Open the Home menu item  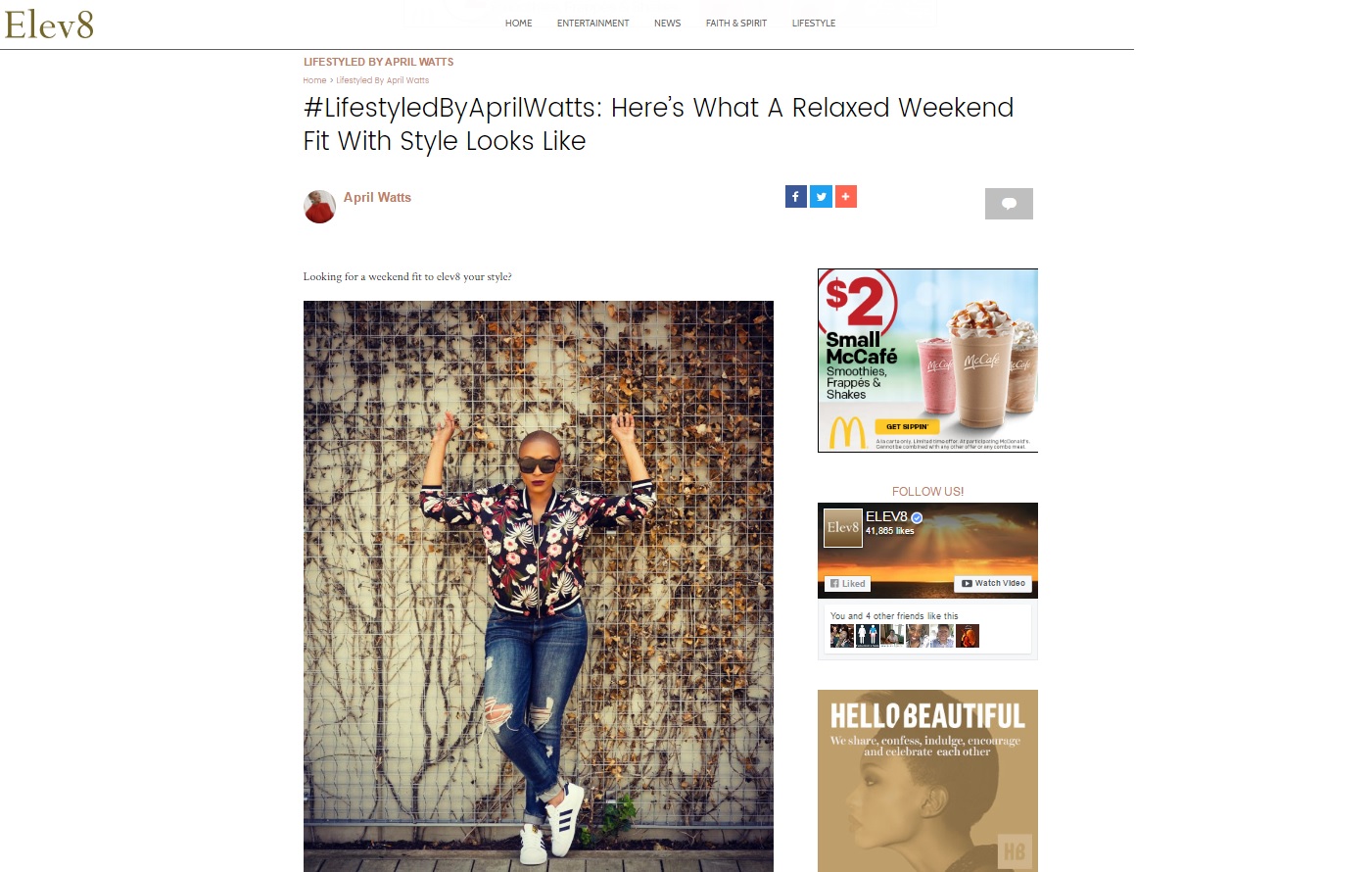tap(518, 24)
